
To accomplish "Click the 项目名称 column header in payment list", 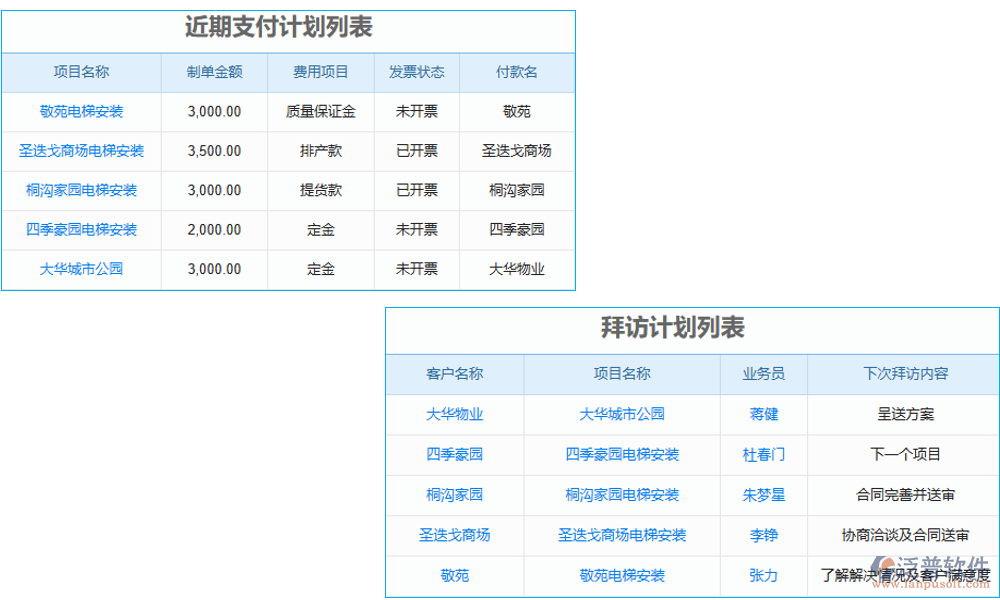I will click(x=82, y=72).
